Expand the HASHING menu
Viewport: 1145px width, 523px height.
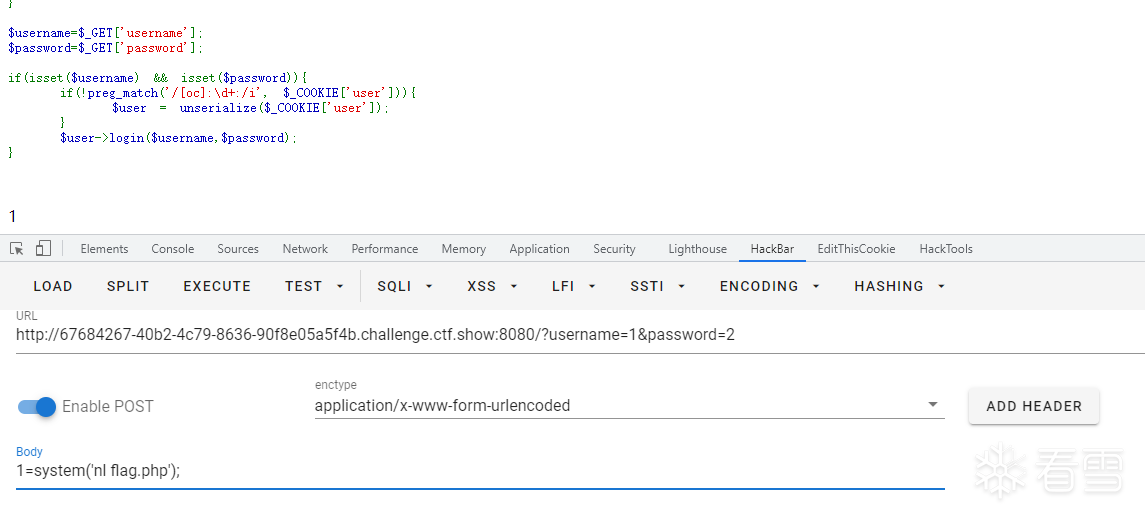(900, 286)
